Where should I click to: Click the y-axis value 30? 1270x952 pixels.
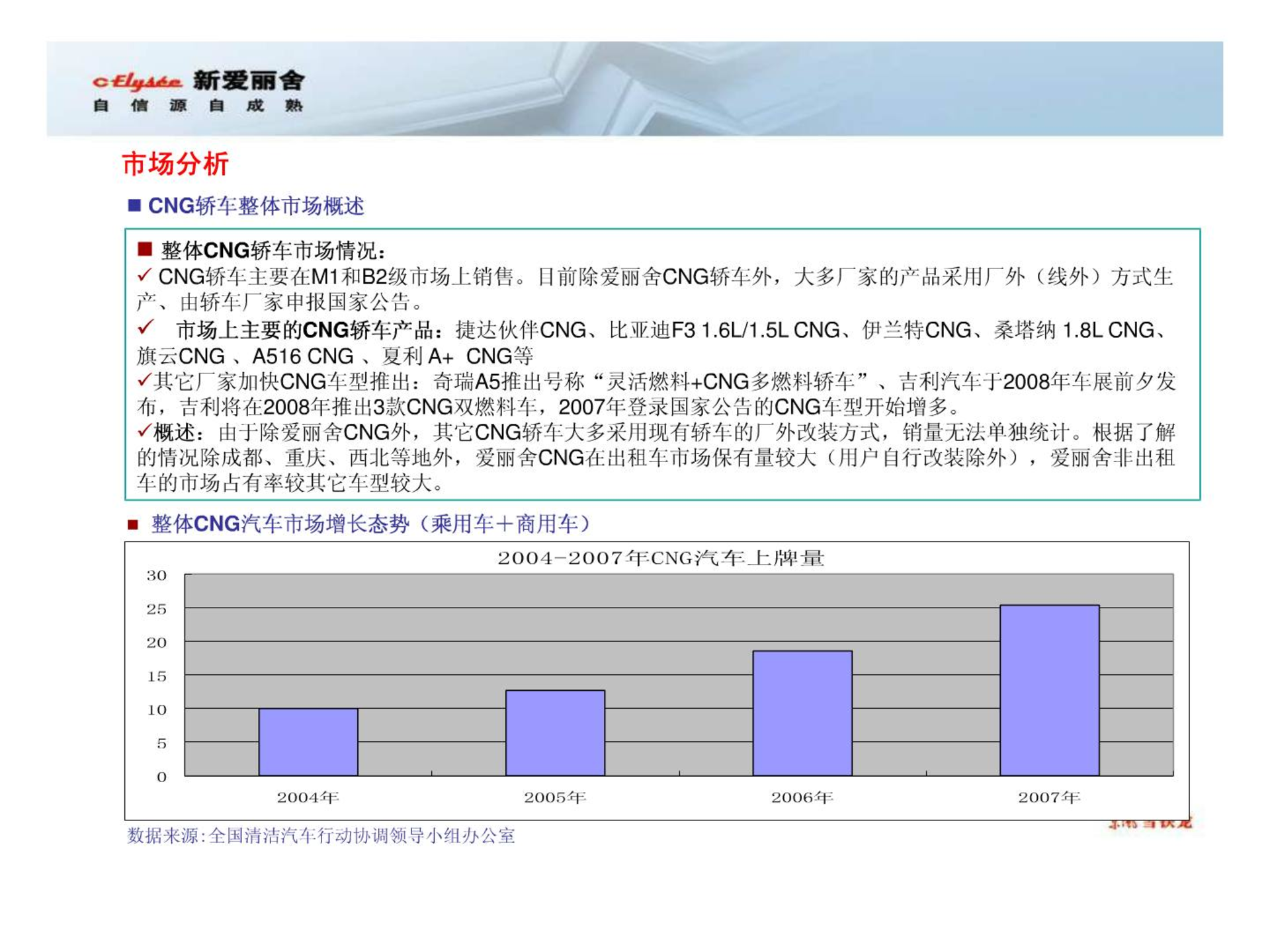[157, 575]
